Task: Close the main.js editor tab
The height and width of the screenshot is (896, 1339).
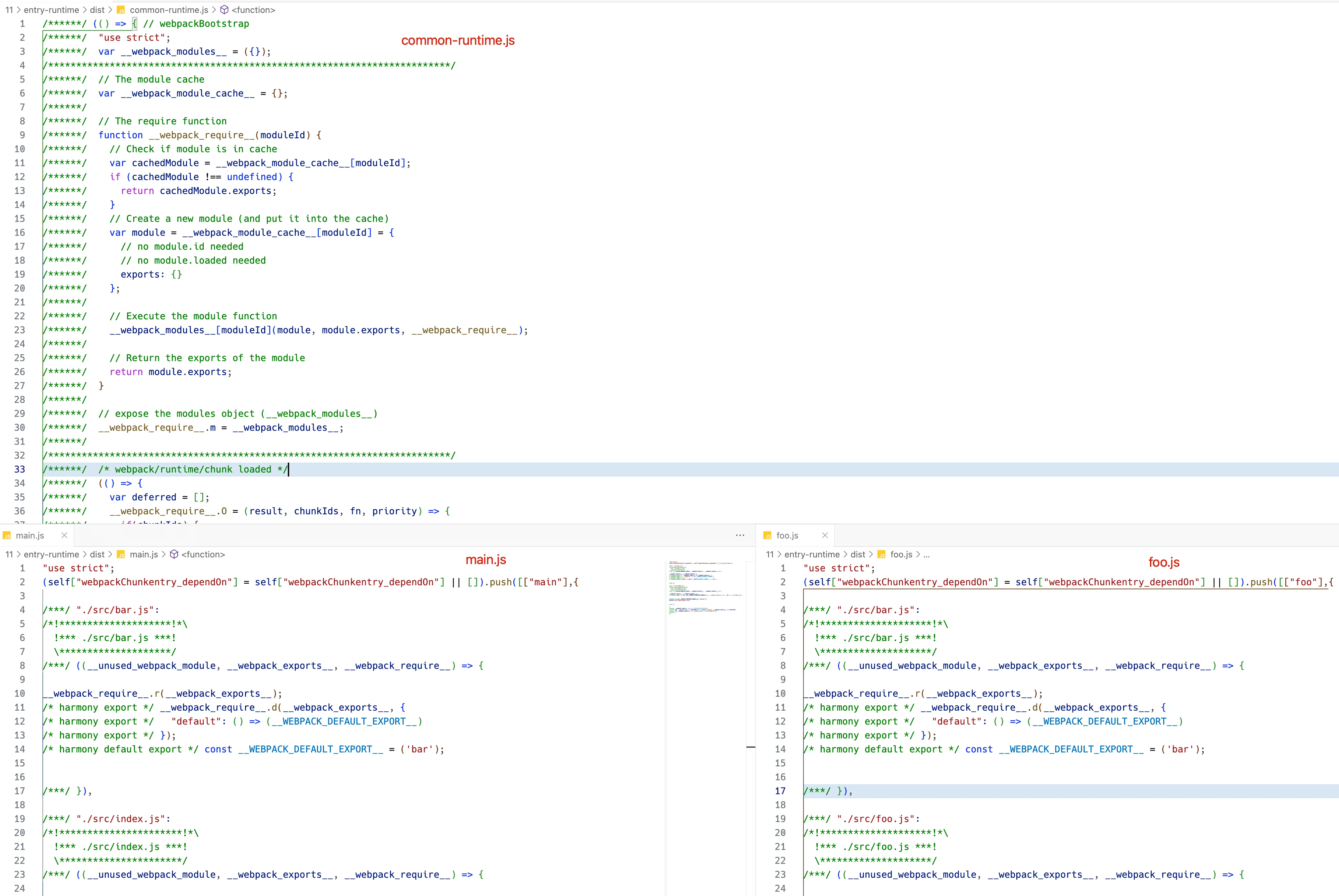Action: pyautogui.click(x=64, y=536)
